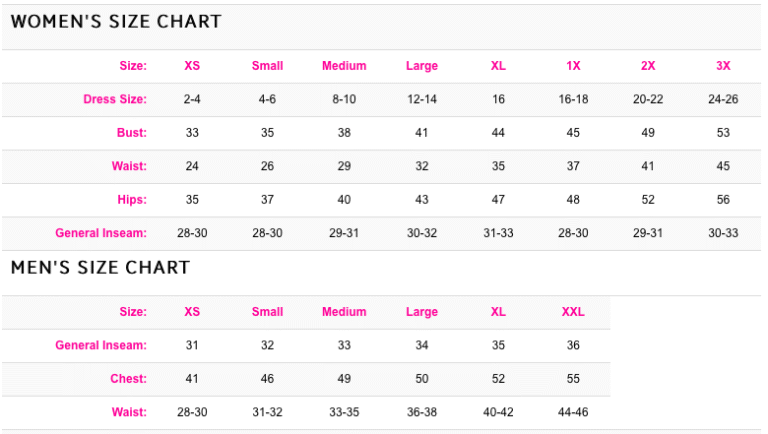
Task: Select the Hips row label
Action: tap(131, 200)
